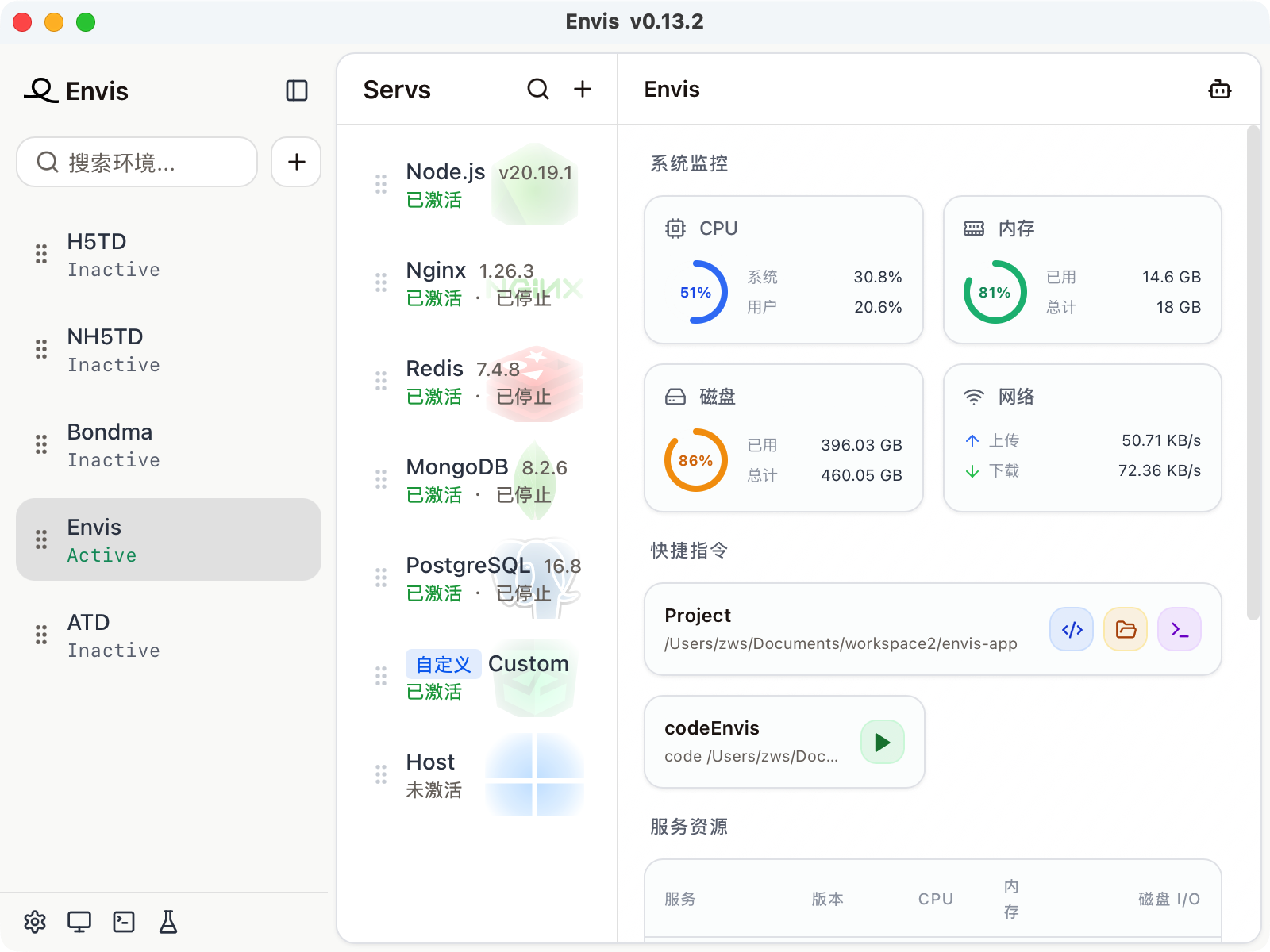The image size is (1270, 952).
Task: Toggle the sidebar panel icon
Action: click(x=297, y=90)
